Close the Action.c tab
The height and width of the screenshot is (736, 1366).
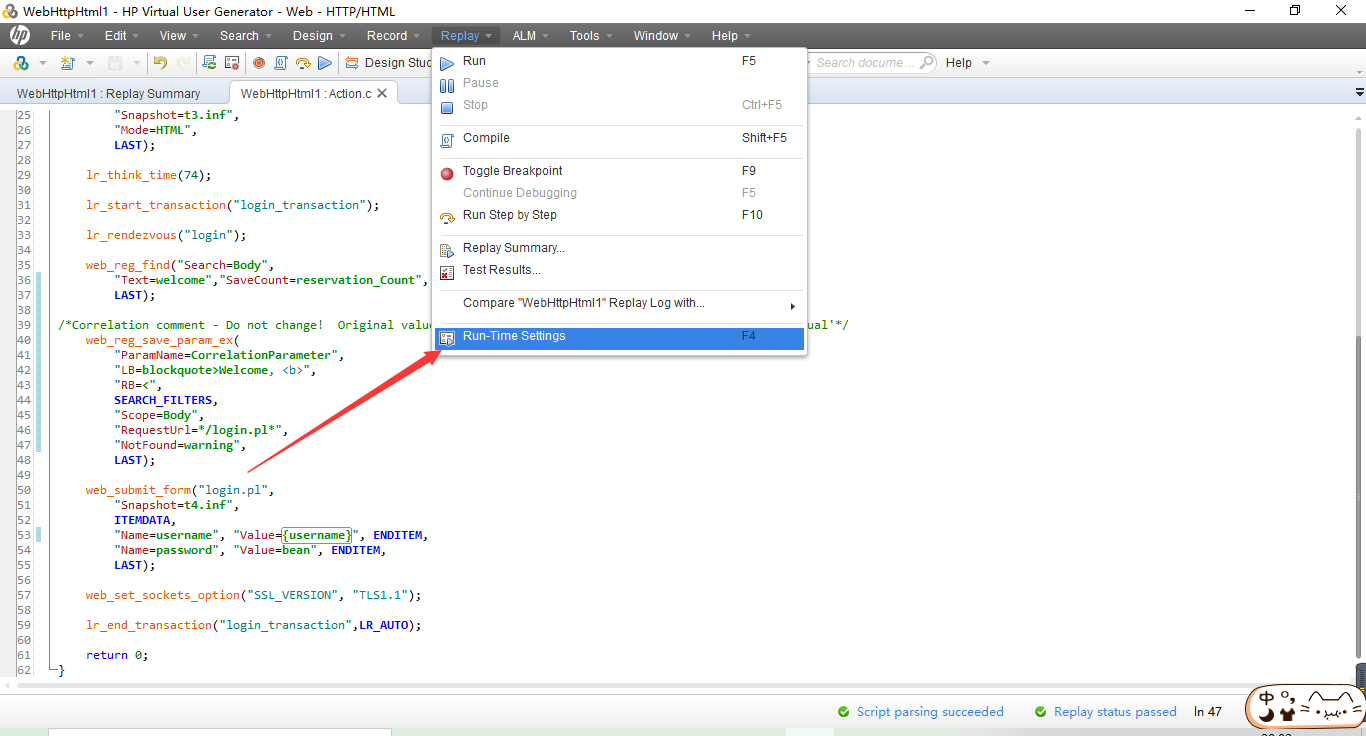pos(383,93)
